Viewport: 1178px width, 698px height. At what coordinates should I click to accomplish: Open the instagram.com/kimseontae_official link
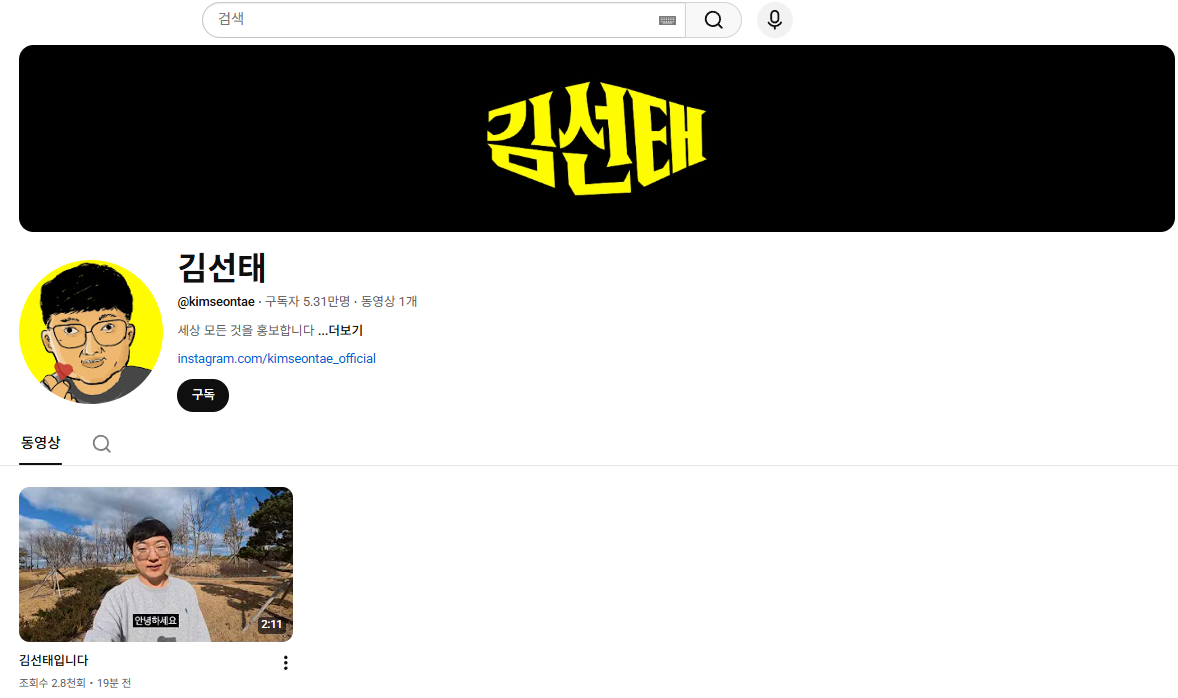tap(277, 358)
